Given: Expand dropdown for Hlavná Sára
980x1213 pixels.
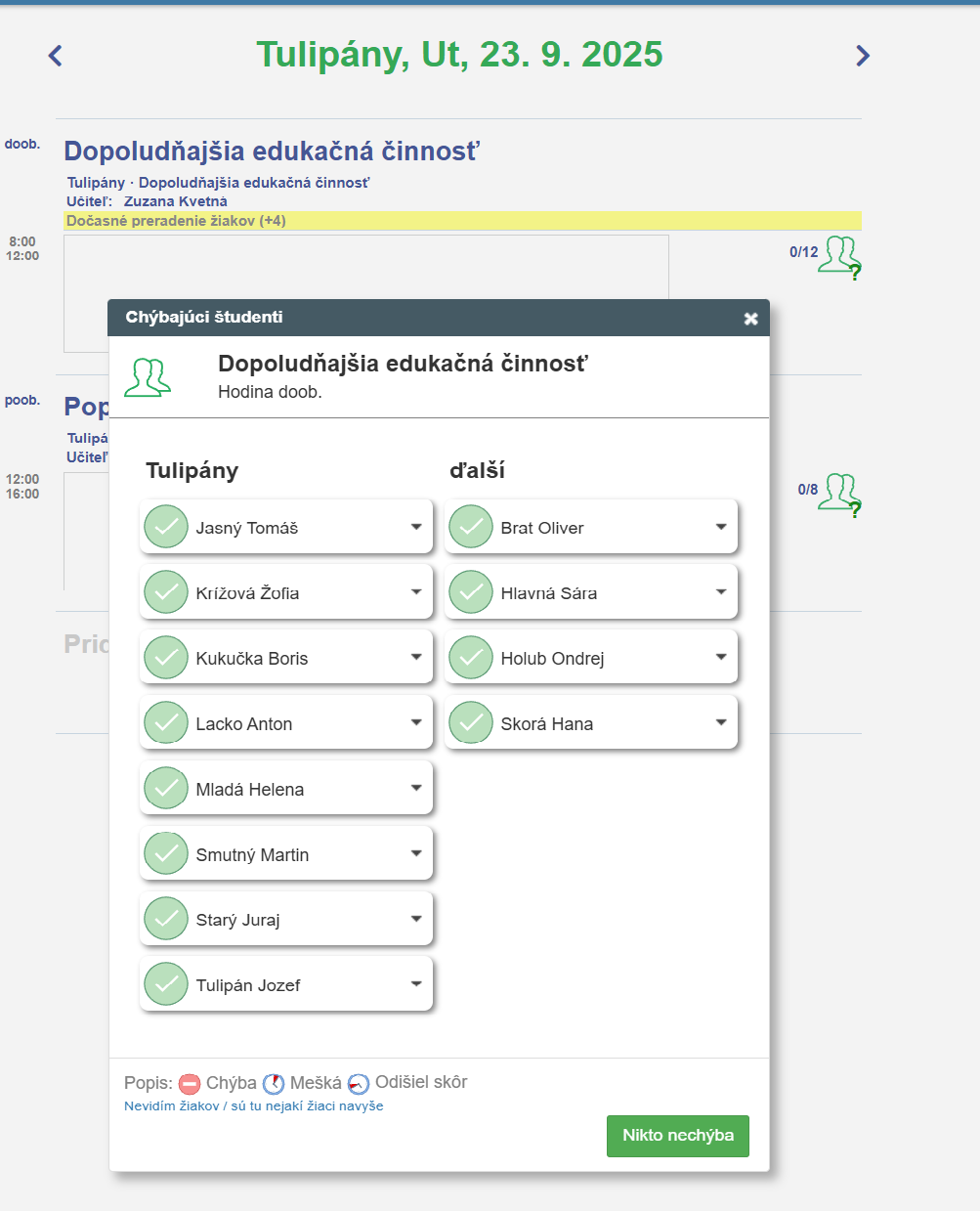Looking at the screenshot, I should pyautogui.click(x=721, y=592).
